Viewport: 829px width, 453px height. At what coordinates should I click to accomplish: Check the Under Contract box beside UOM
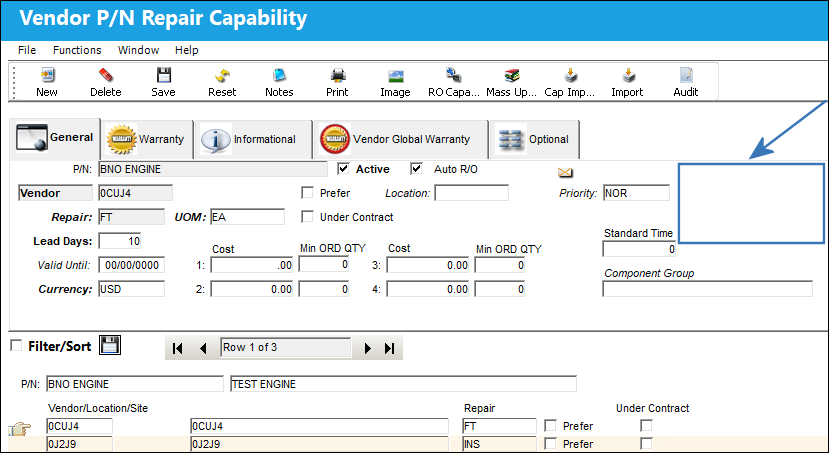click(x=307, y=216)
